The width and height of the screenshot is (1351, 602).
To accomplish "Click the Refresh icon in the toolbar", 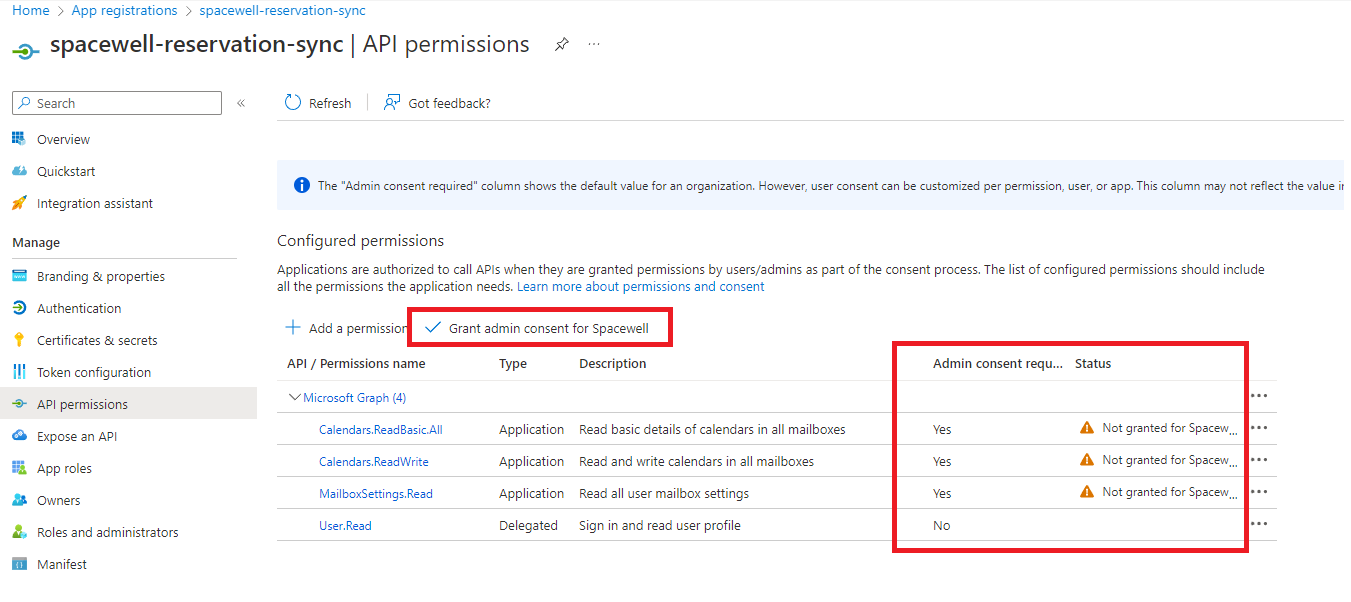I will pyautogui.click(x=293, y=103).
